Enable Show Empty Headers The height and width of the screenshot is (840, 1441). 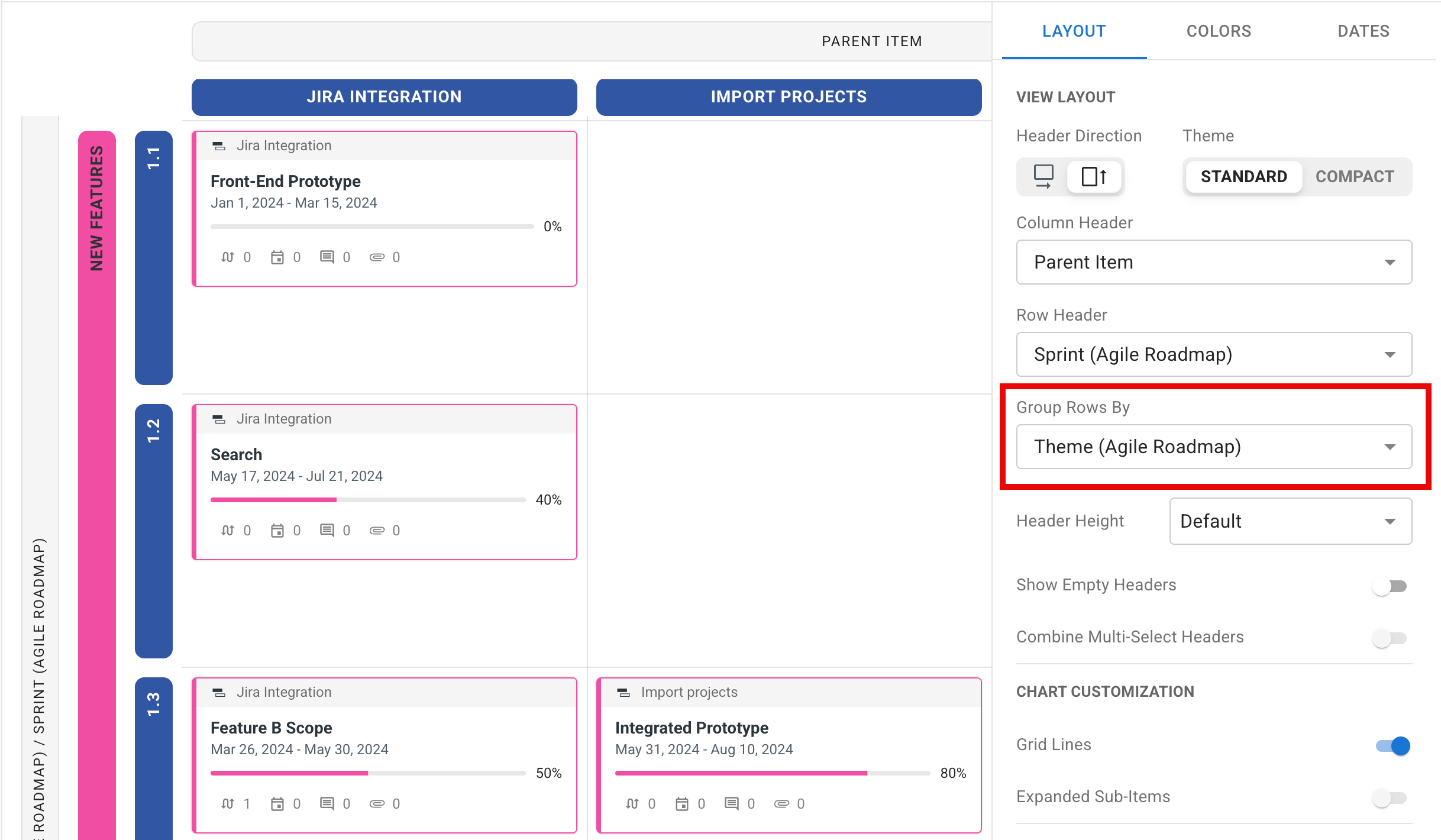pos(1391,586)
